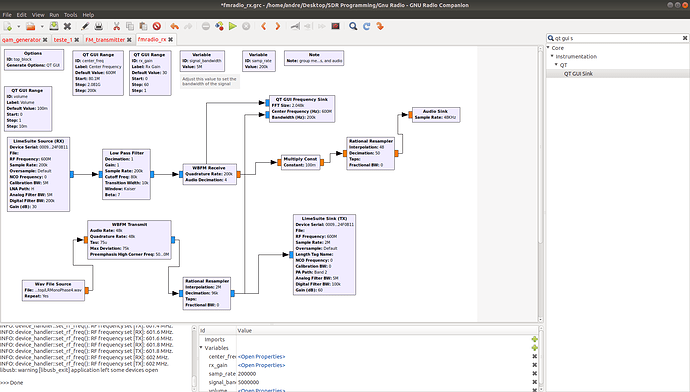Open the Edit menu

tap(22, 15)
